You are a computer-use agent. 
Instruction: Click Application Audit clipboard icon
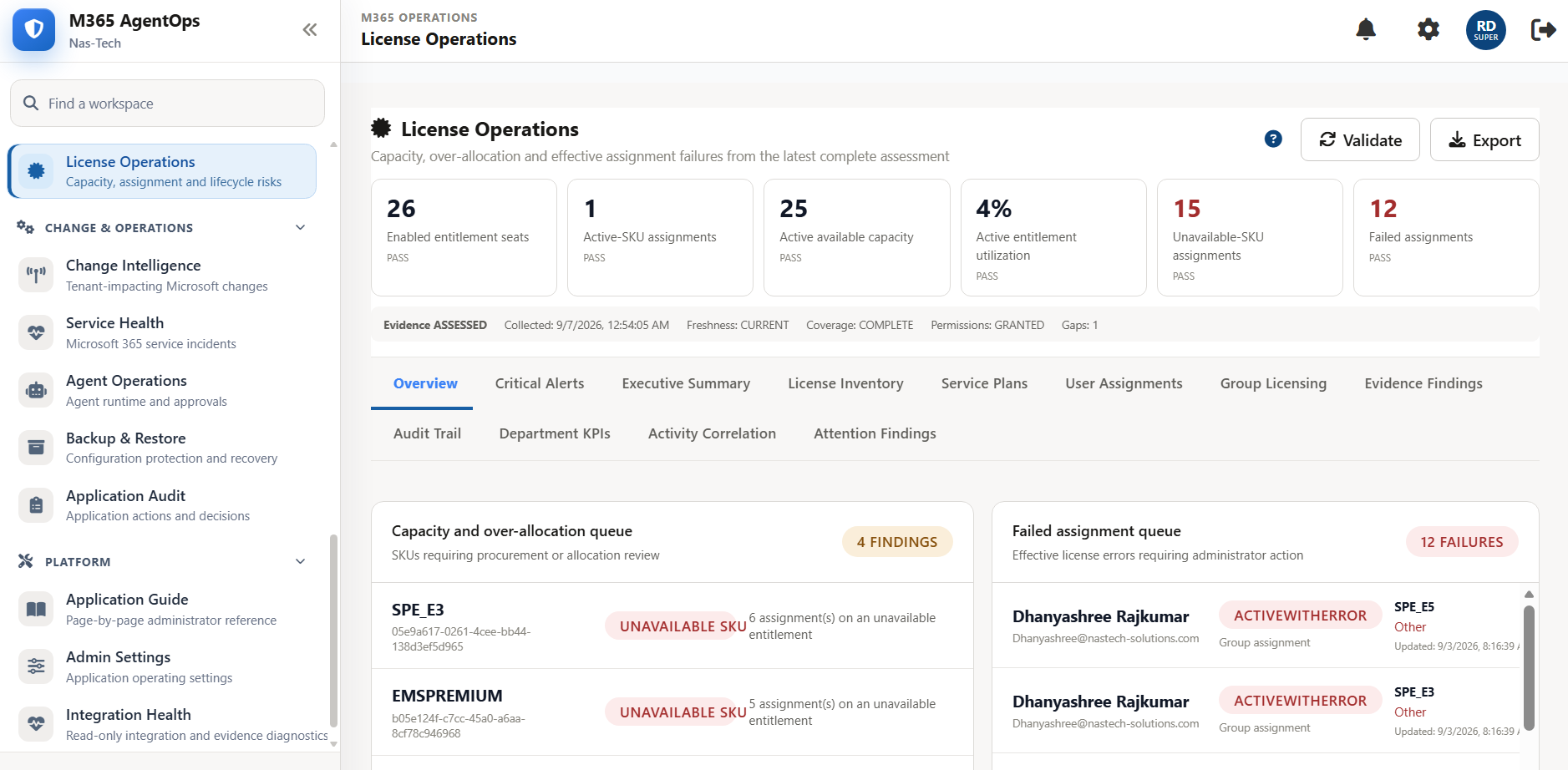click(x=36, y=505)
